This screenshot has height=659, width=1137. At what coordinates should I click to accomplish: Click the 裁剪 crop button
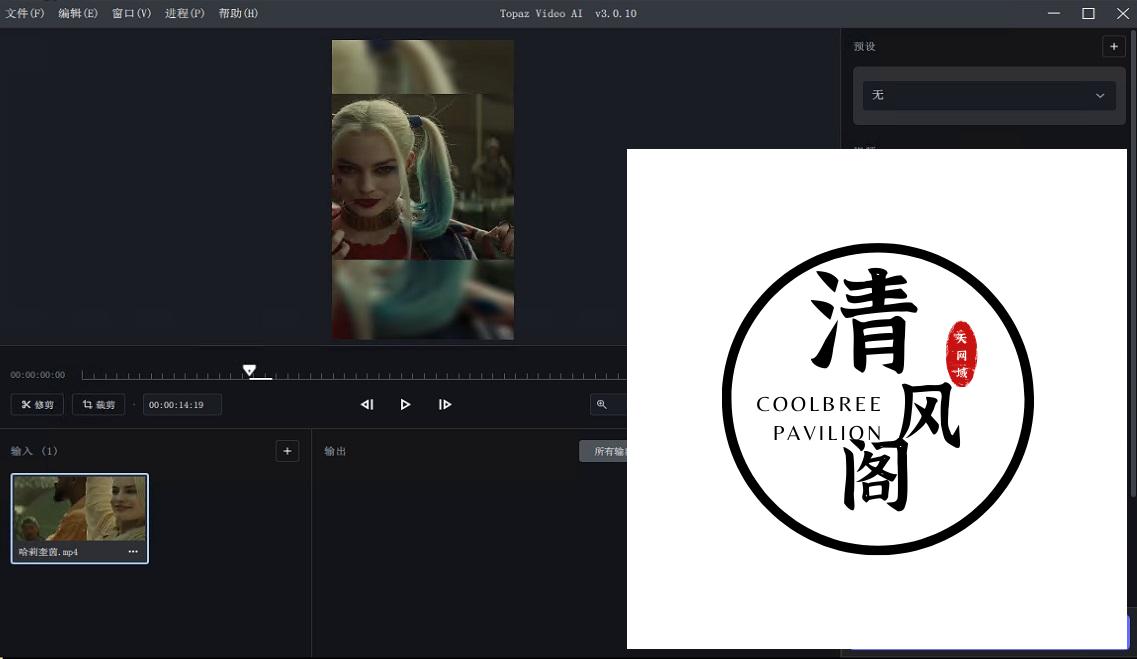(x=99, y=405)
